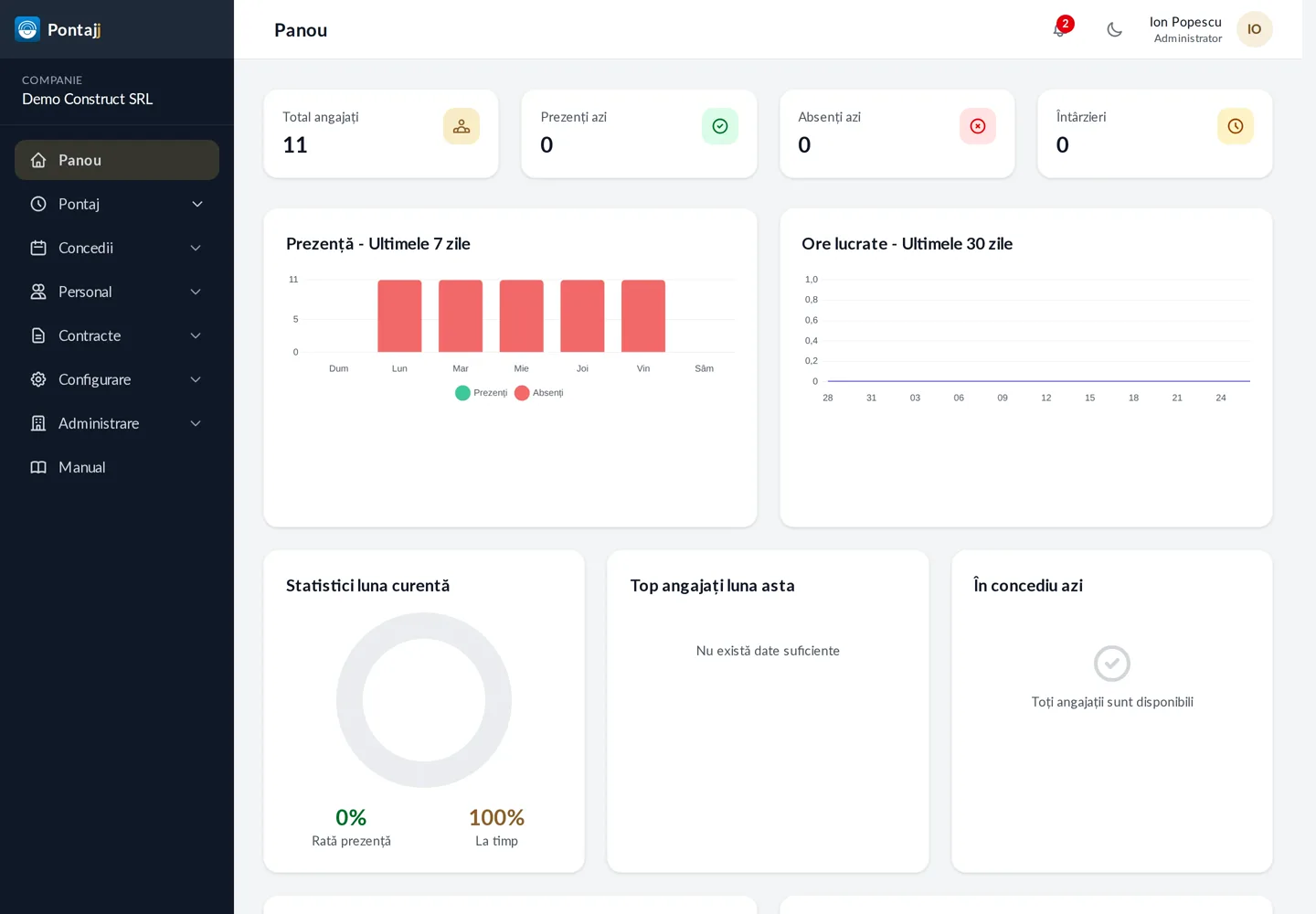Toggle dark mode moon icon
The width and height of the screenshot is (1316, 914).
pyautogui.click(x=1114, y=29)
